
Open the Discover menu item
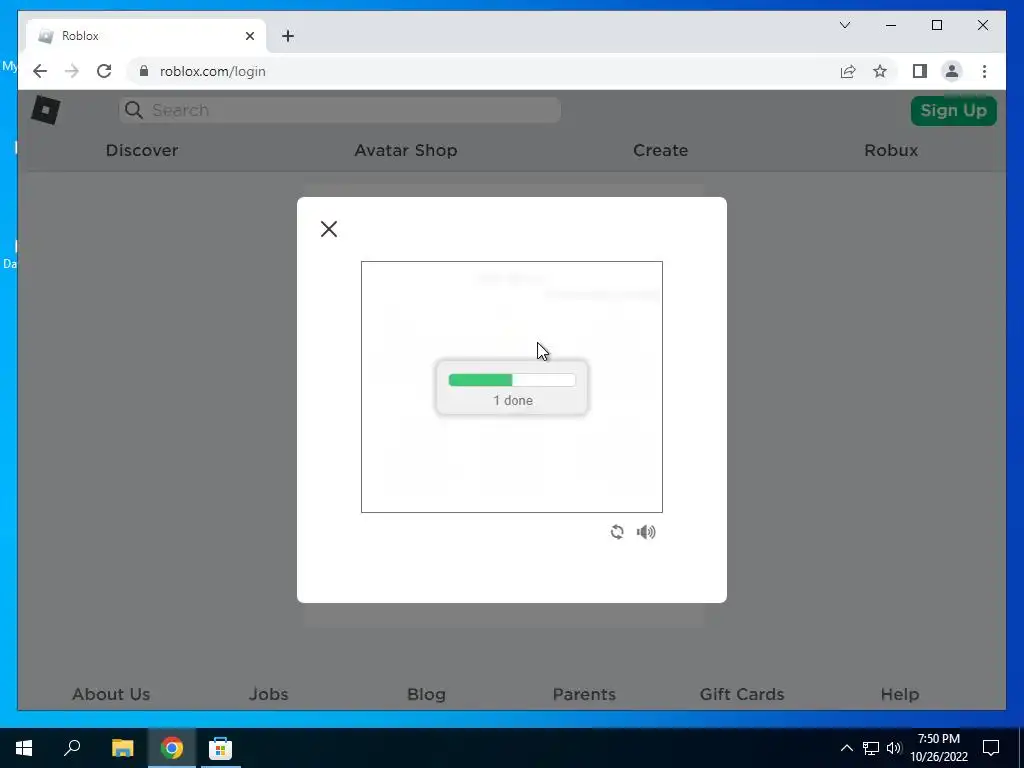(x=142, y=150)
